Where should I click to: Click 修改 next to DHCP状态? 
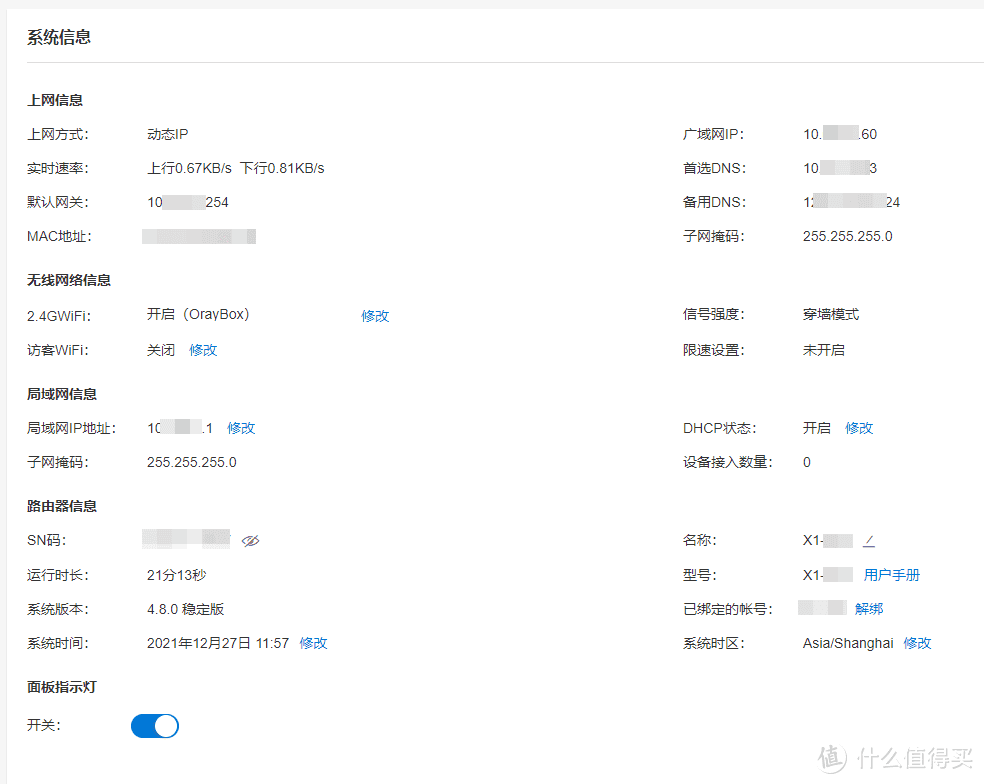pos(858,427)
